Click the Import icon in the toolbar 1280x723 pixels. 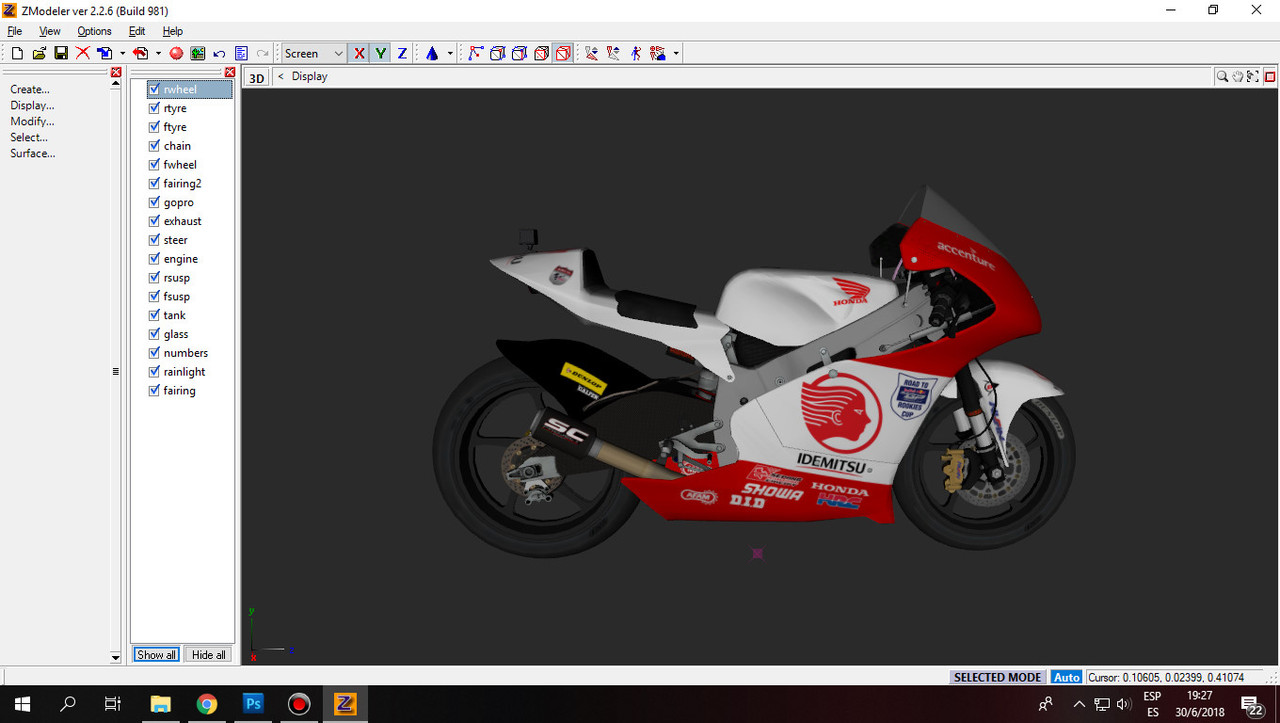[105, 53]
